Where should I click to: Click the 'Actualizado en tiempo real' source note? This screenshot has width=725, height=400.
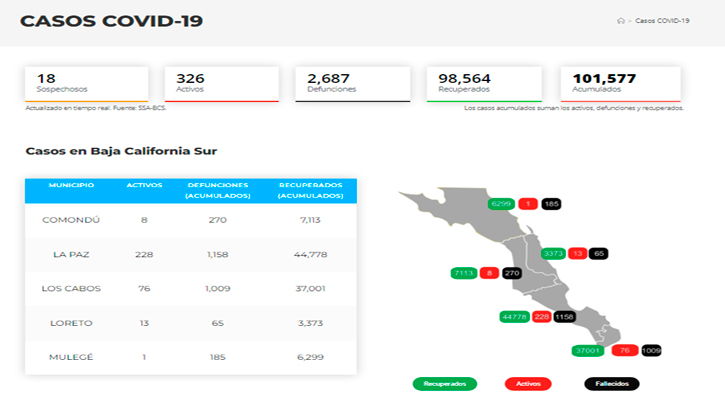click(96, 108)
